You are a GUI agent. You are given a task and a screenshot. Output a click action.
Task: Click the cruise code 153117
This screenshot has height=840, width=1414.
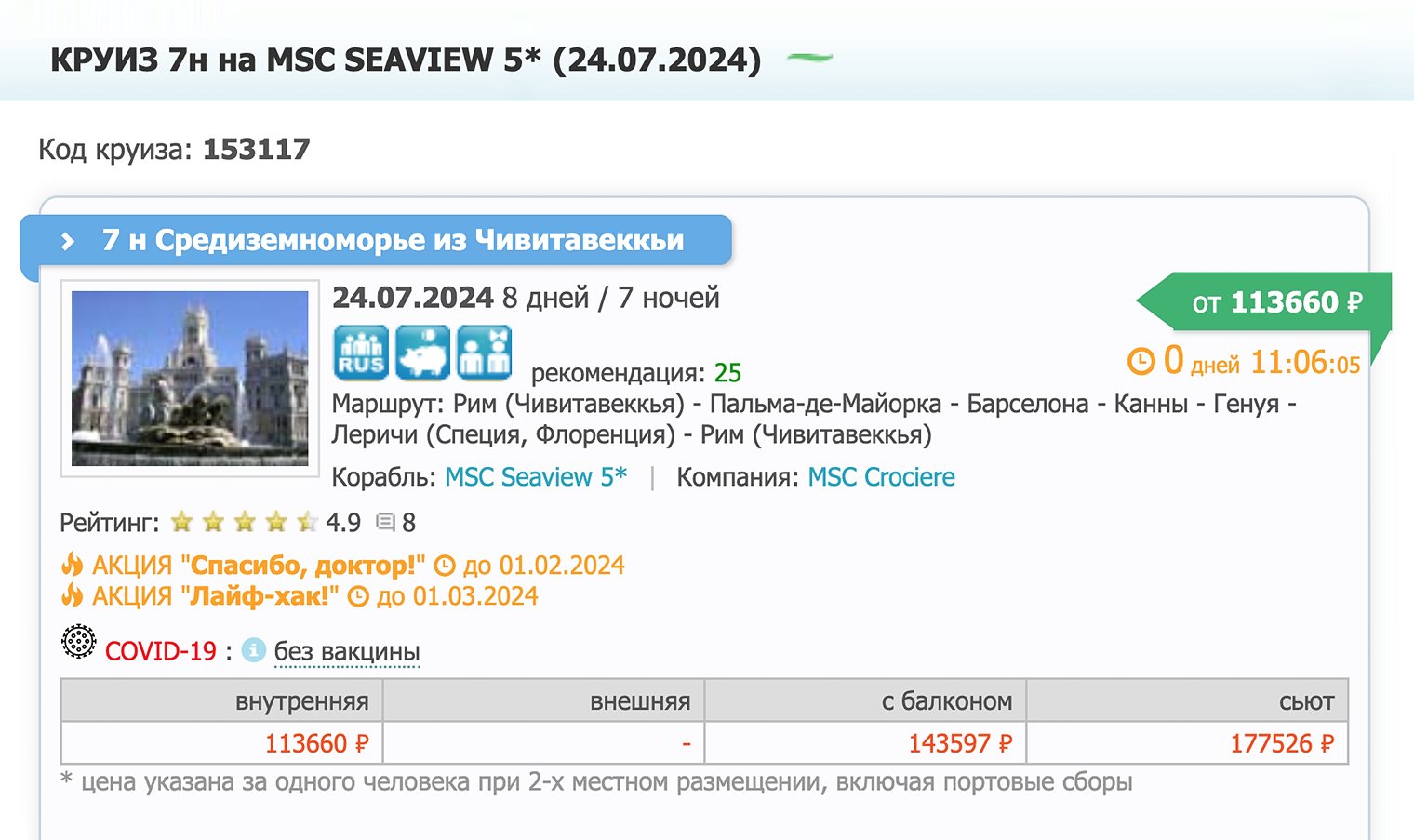256,149
